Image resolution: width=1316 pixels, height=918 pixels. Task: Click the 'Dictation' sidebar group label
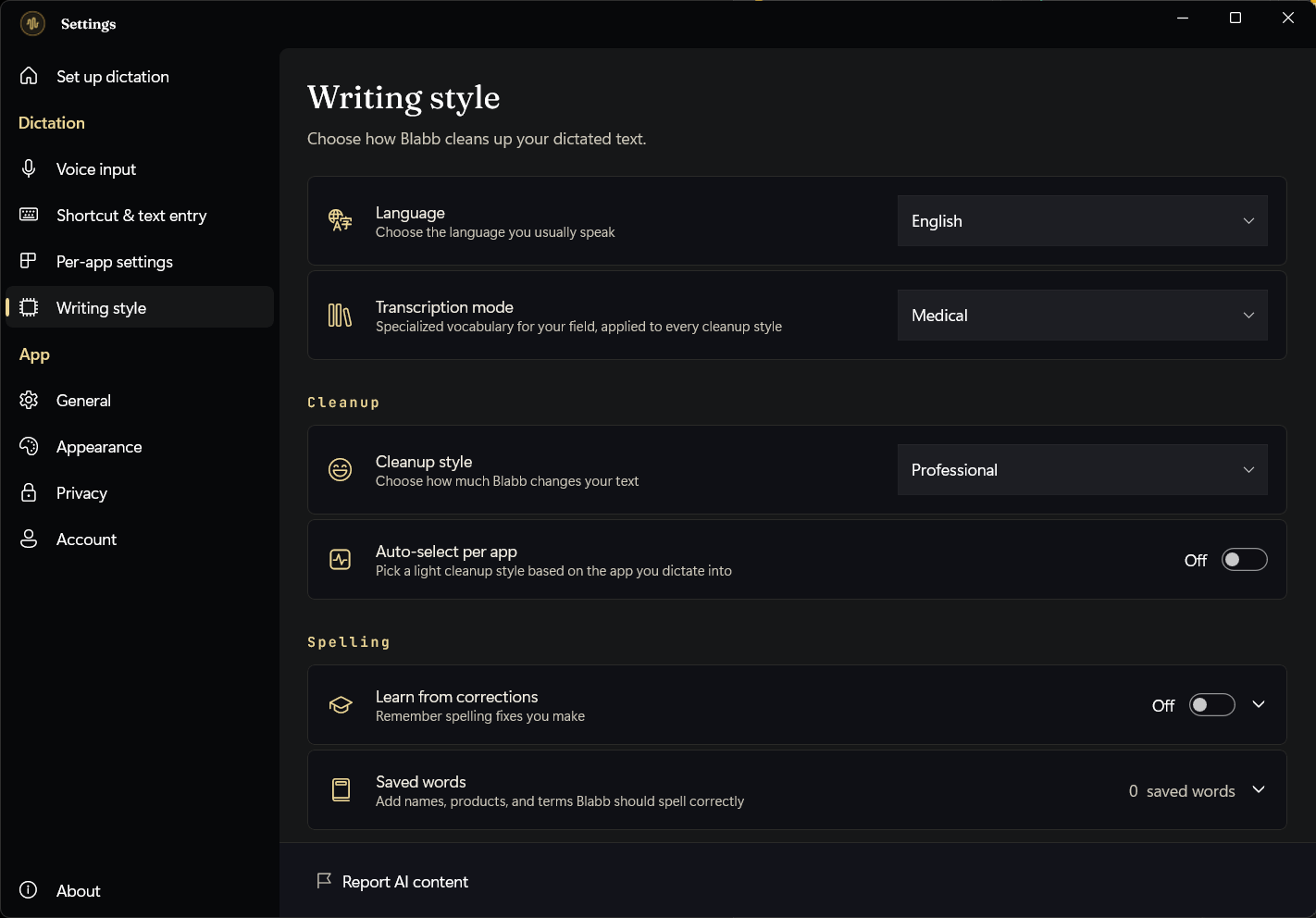pyautogui.click(x=52, y=123)
